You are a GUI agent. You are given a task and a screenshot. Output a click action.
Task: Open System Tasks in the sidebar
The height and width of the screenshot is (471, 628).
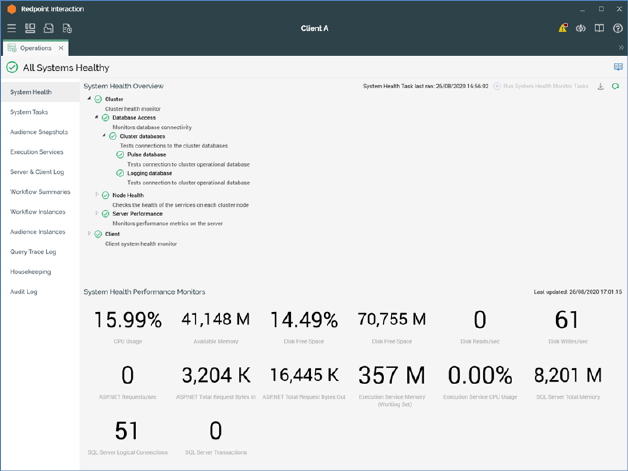click(x=29, y=112)
